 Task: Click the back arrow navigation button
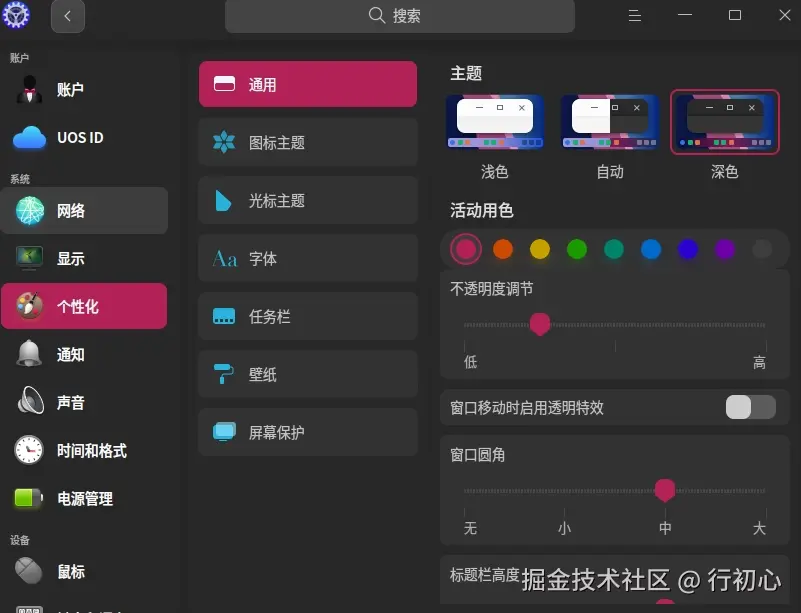(x=67, y=16)
